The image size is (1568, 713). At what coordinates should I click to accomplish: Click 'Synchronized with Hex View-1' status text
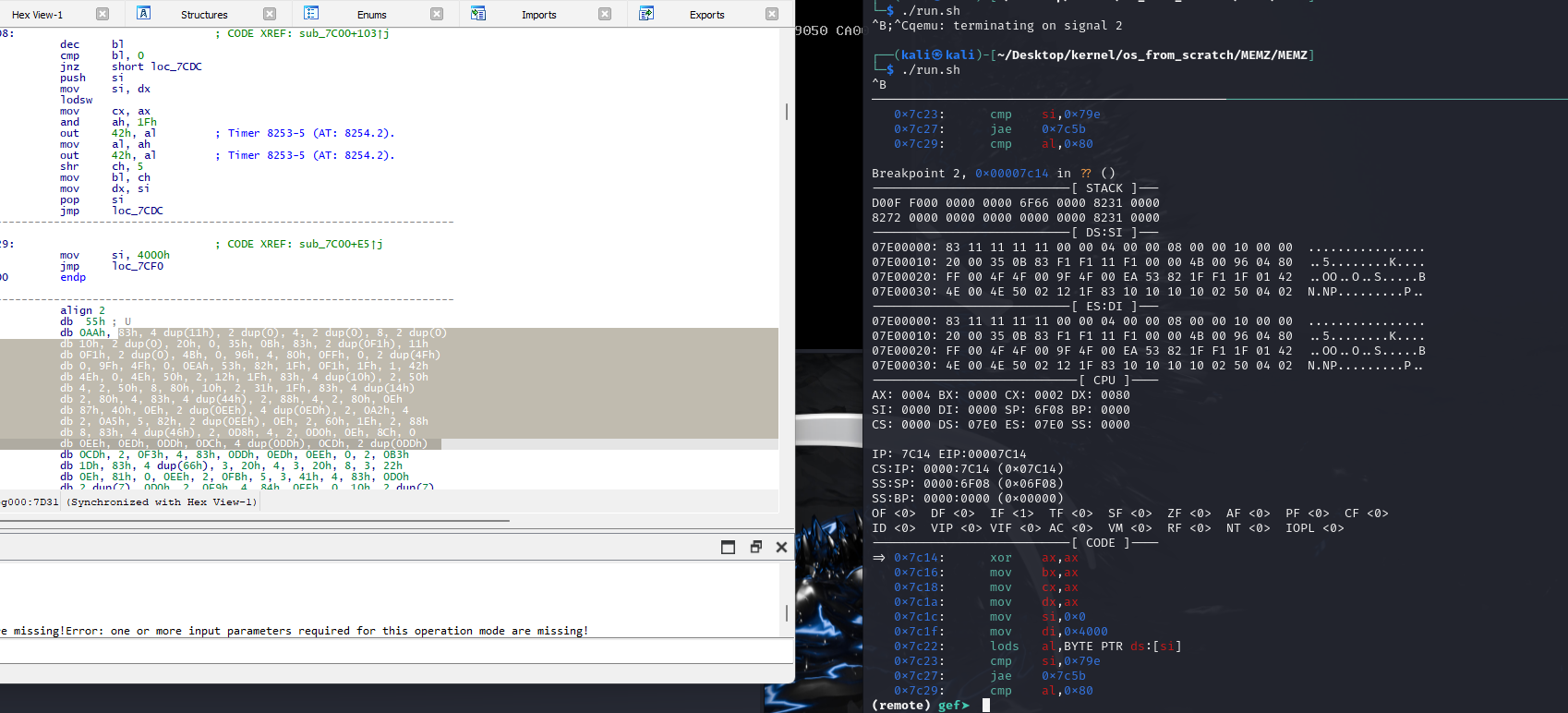coord(163,502)
